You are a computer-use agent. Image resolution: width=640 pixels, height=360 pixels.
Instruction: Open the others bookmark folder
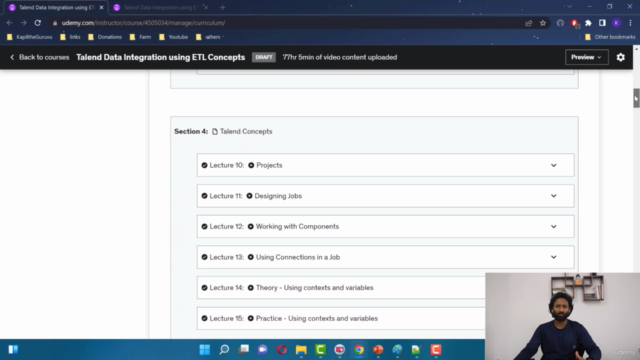209,37
